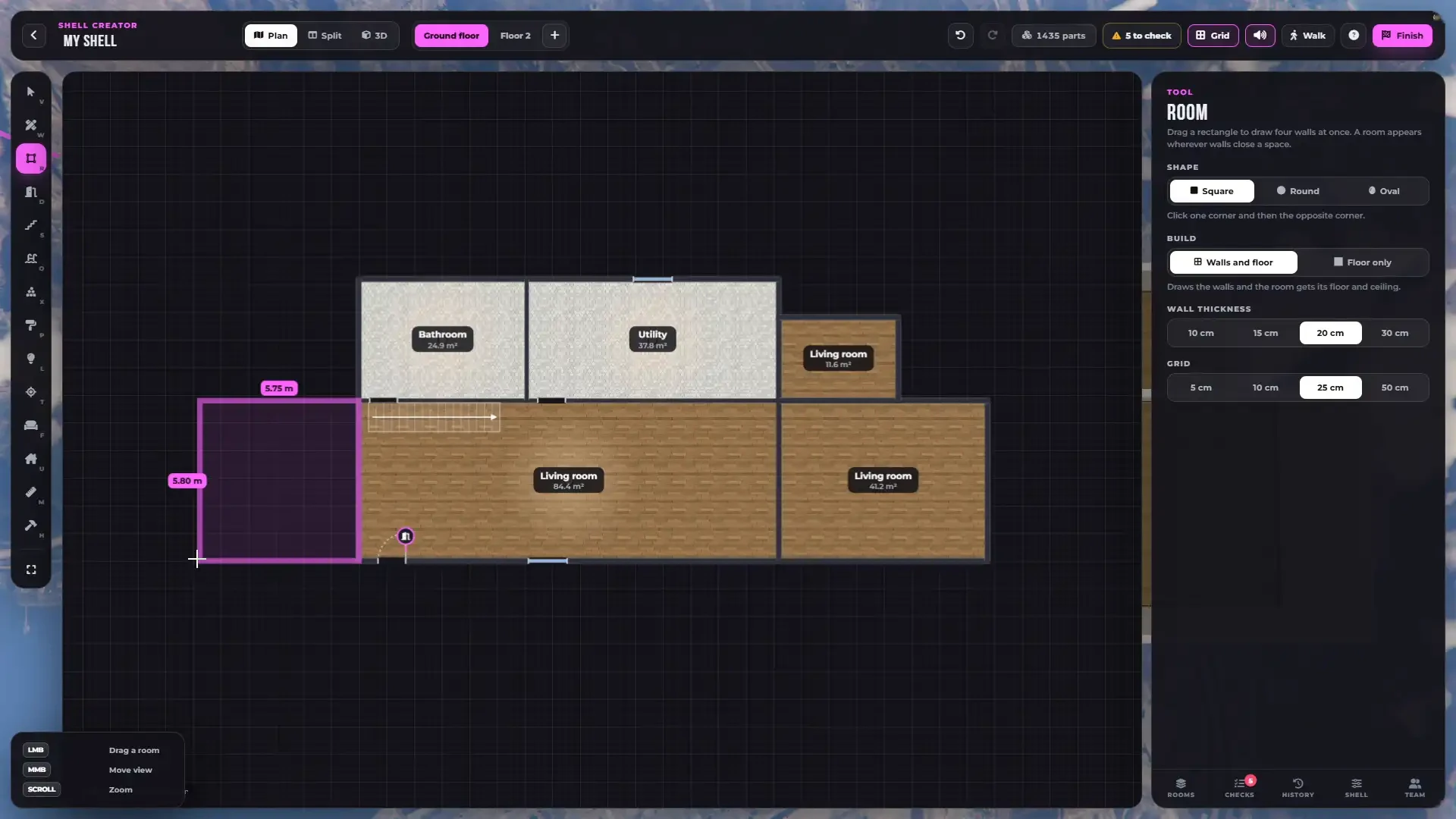The image size is (1456, 819).
Task: Select the pool tool
Action: [31, 259]
